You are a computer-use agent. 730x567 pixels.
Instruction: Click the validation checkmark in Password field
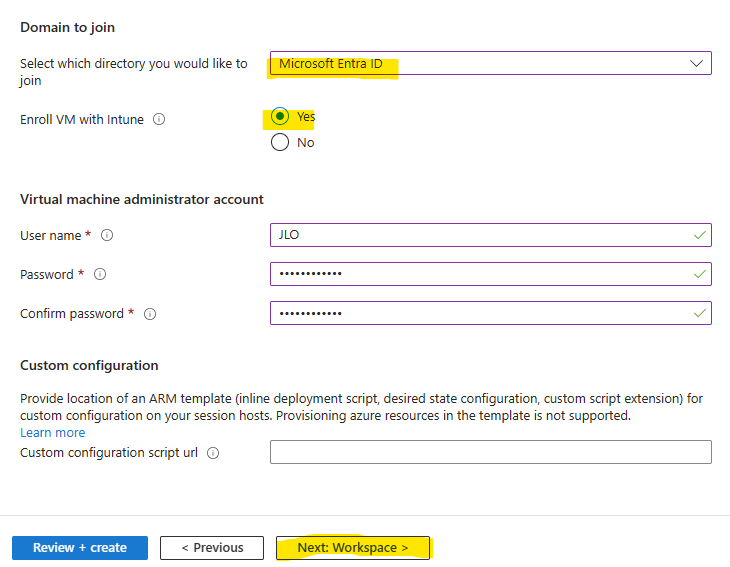(699, 274)
